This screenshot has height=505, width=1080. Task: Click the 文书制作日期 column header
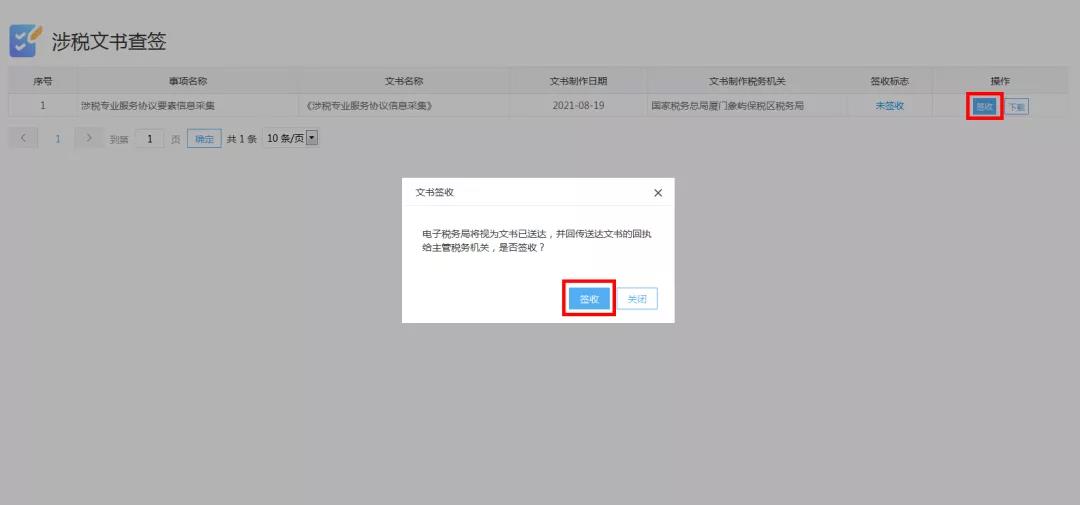click(x=579, y=81)
